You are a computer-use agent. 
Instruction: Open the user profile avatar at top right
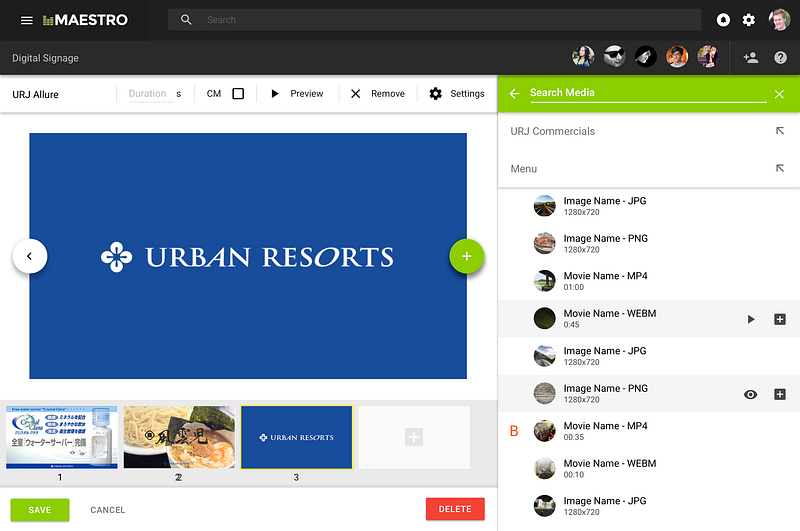click(779, 20)
